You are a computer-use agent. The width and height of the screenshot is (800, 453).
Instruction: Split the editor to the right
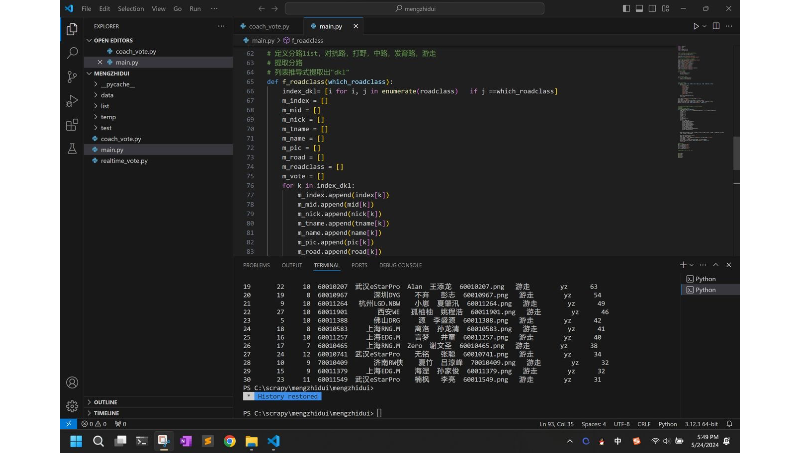[x=716, y=26]
